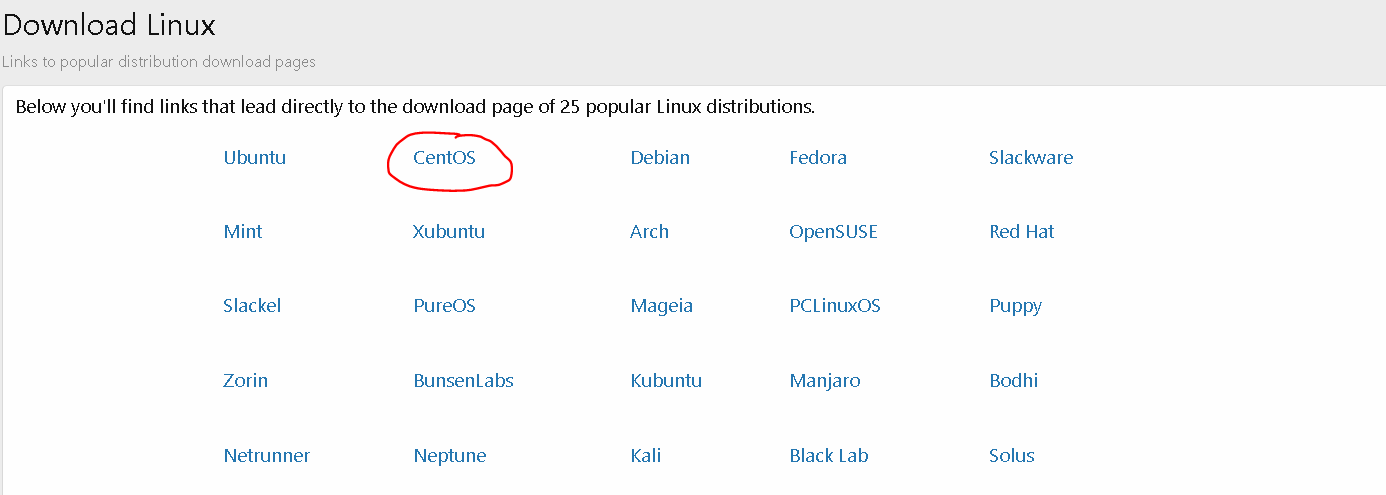Open the Kubuntu download page

point(666,380)
